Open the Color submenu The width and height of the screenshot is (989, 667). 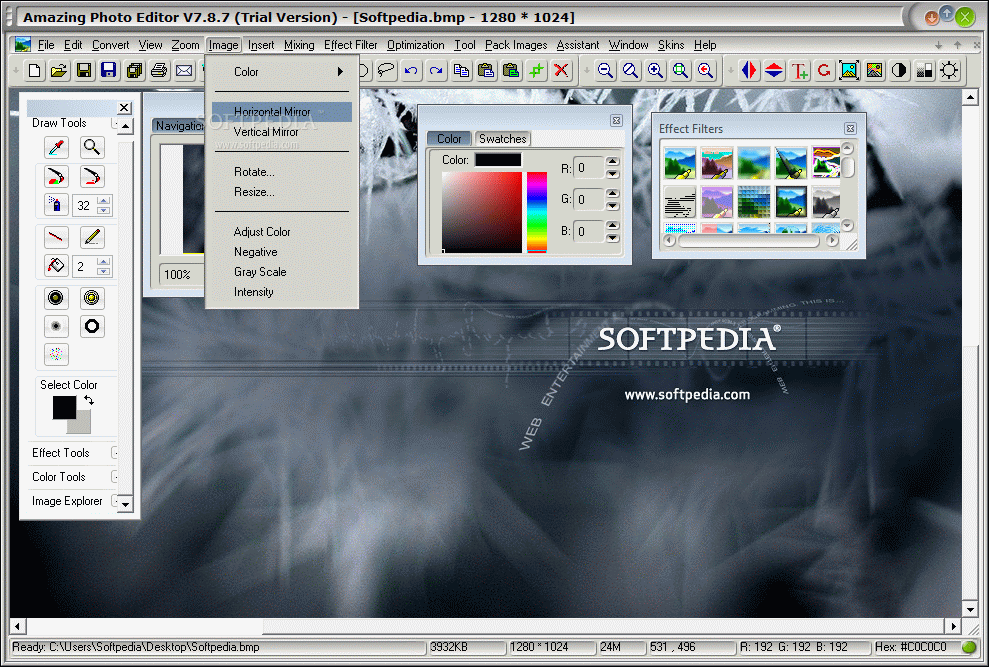click(x=282, y=72)
